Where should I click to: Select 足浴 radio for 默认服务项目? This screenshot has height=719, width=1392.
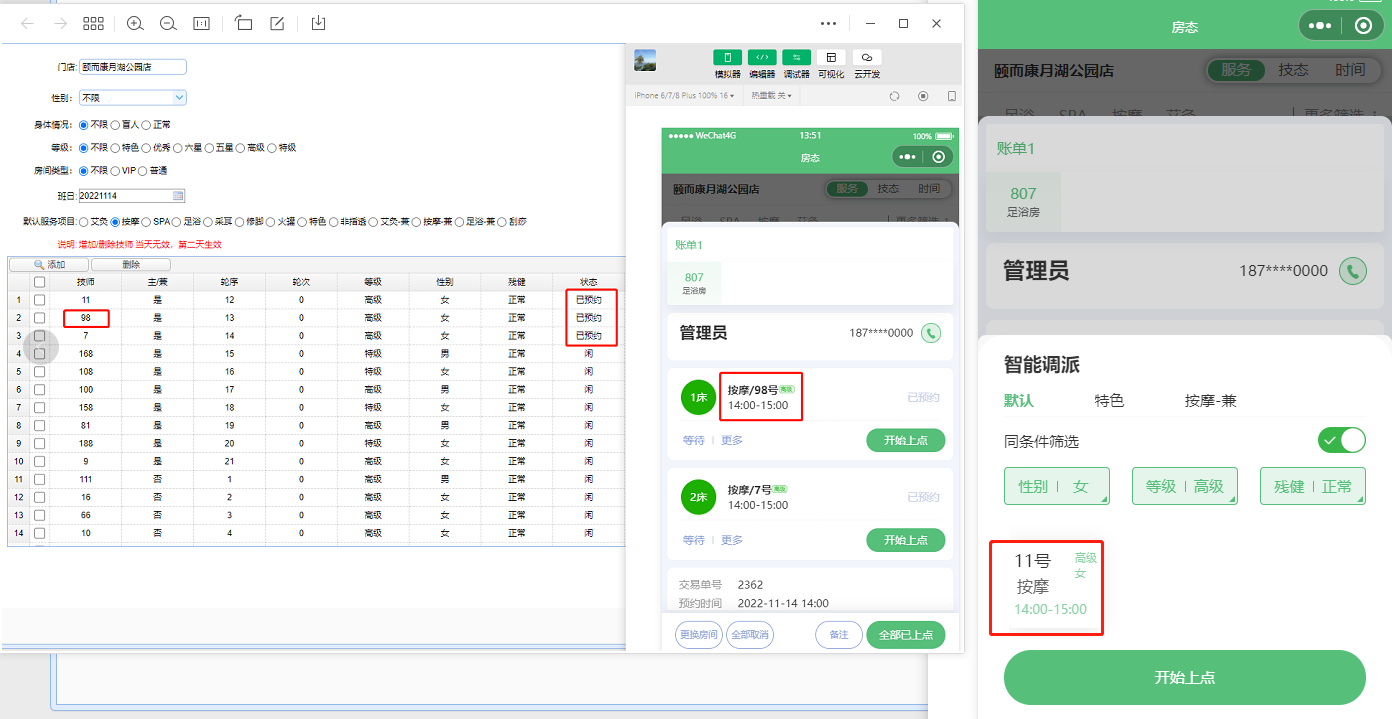point(177,221)
